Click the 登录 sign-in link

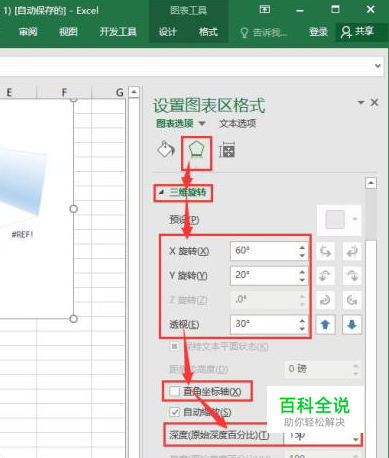(318, 32)
